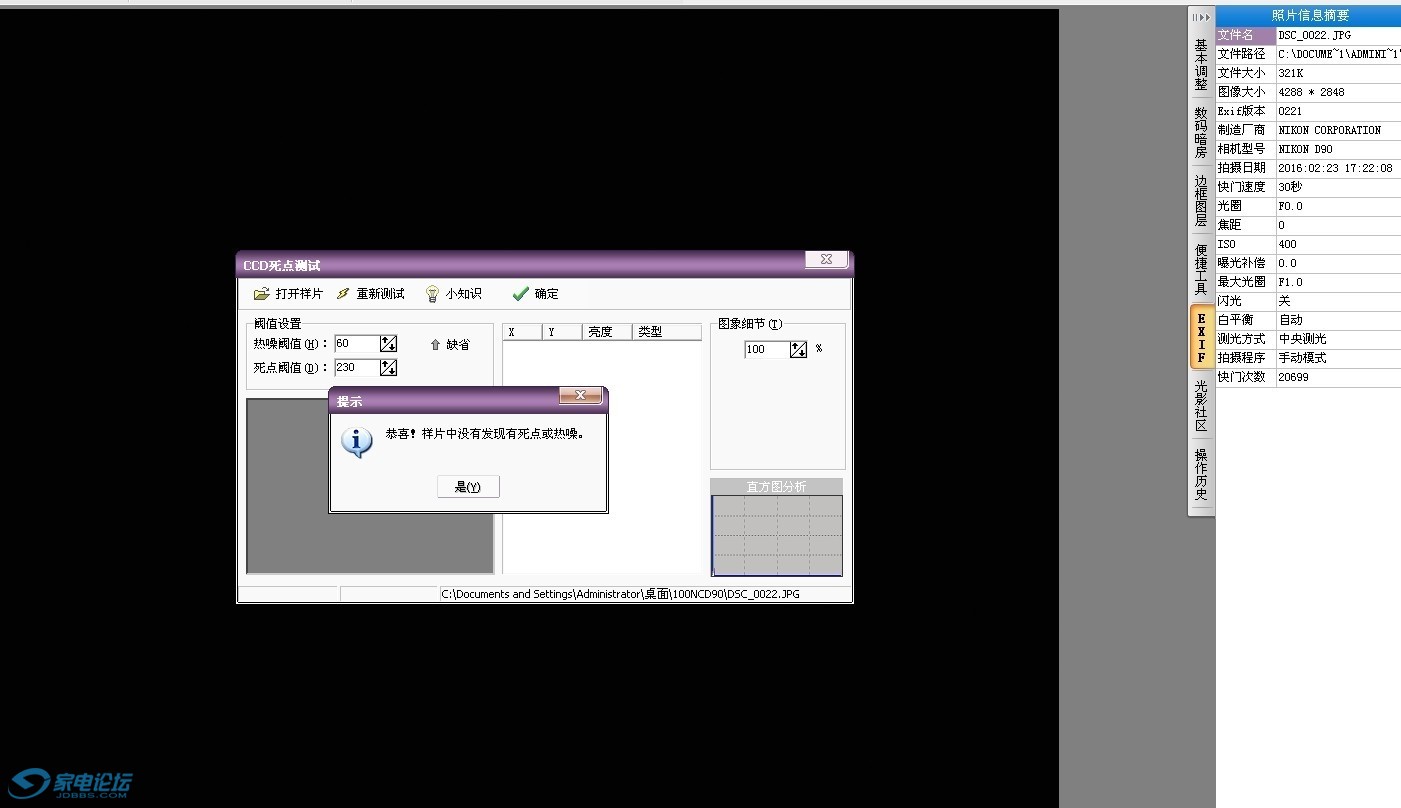Collapse the right sidebar using the arrow handle
1401x808 pixels.
(x=1201, y=18)
